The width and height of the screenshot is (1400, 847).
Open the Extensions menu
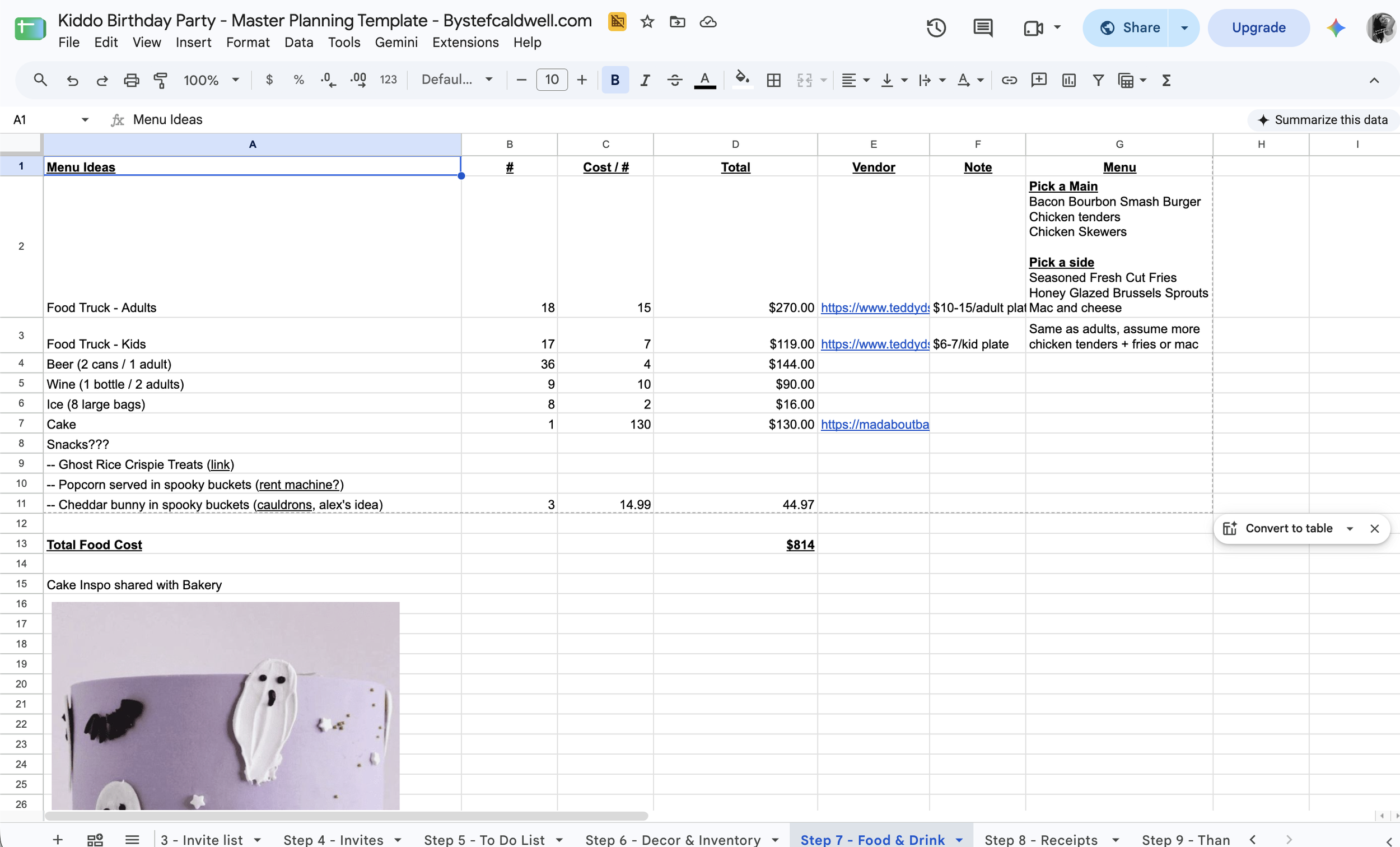point(465,42)
